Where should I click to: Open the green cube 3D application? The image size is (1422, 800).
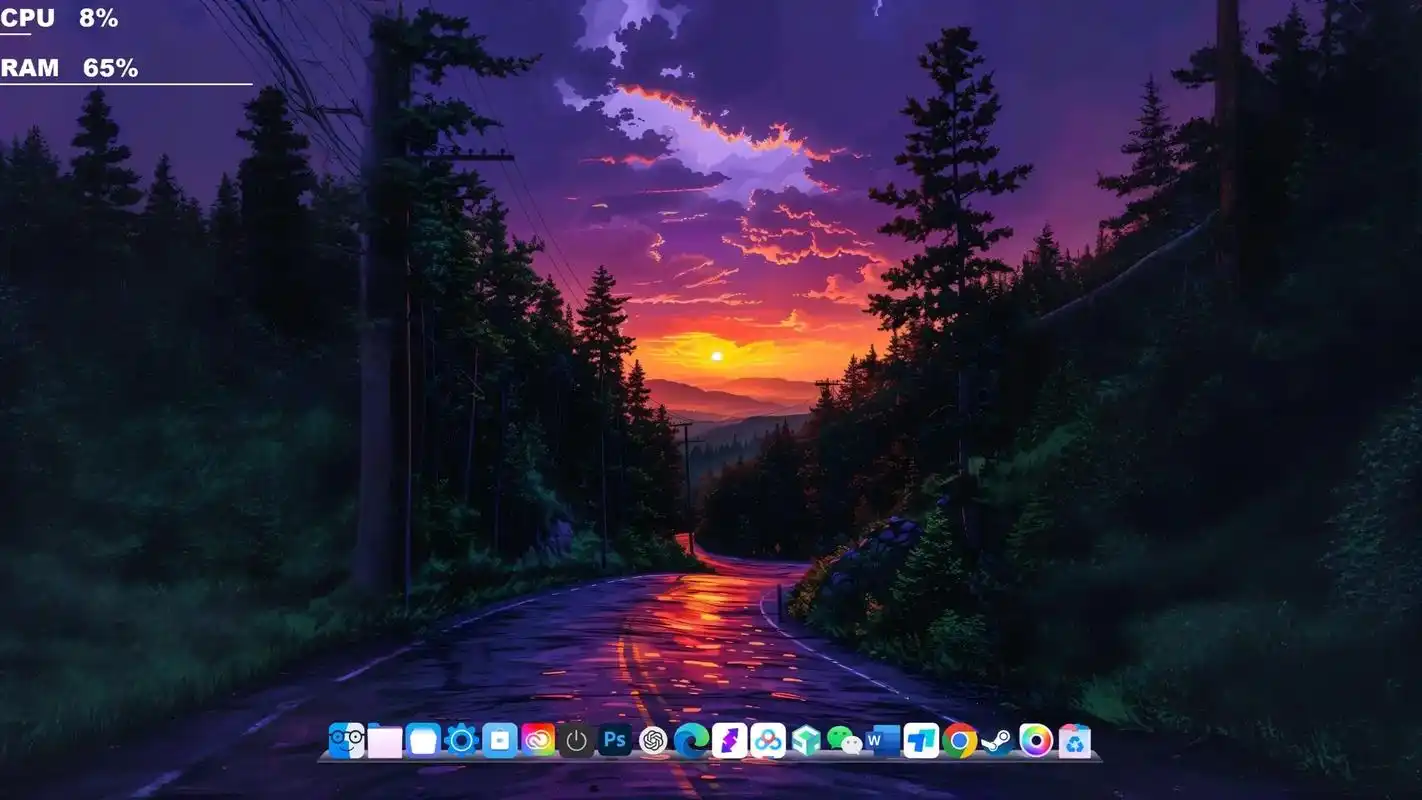click(805, 740)
